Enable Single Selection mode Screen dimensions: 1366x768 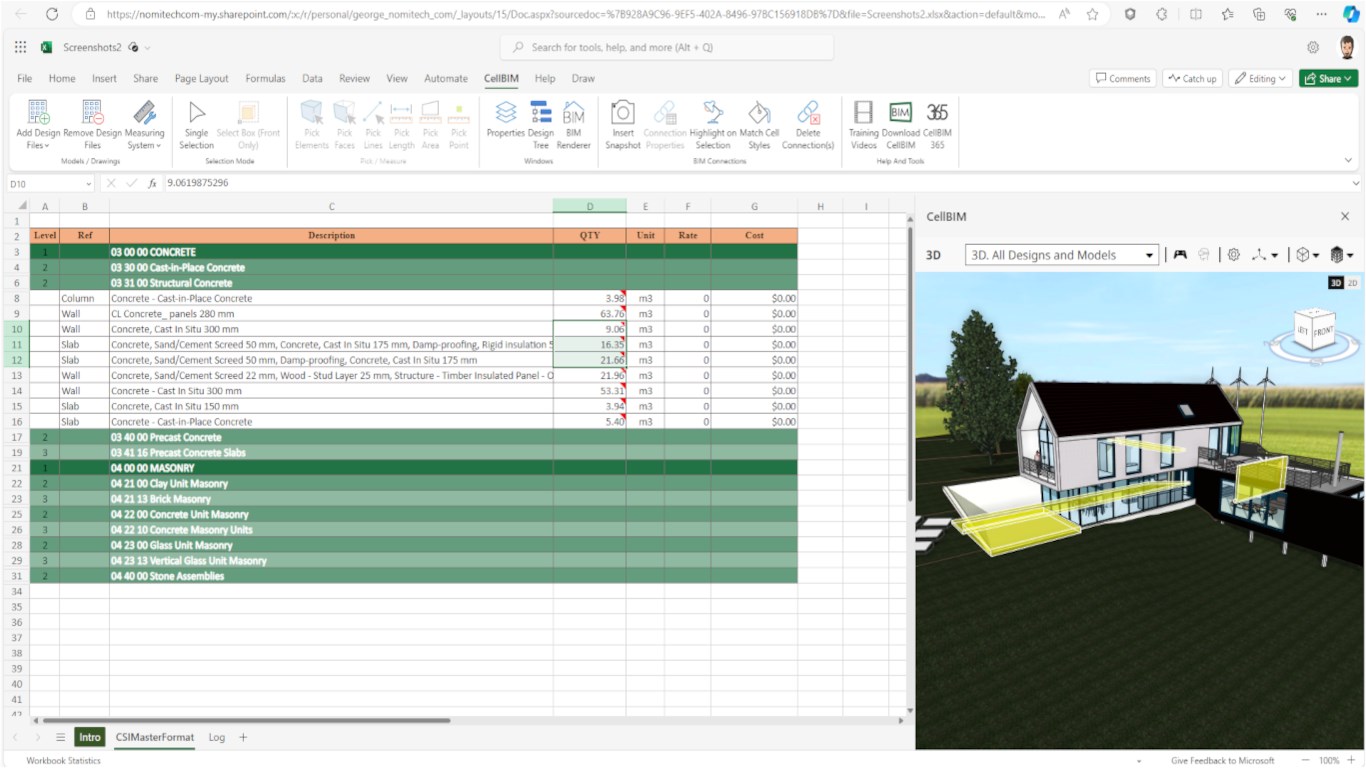pos(197,124)
